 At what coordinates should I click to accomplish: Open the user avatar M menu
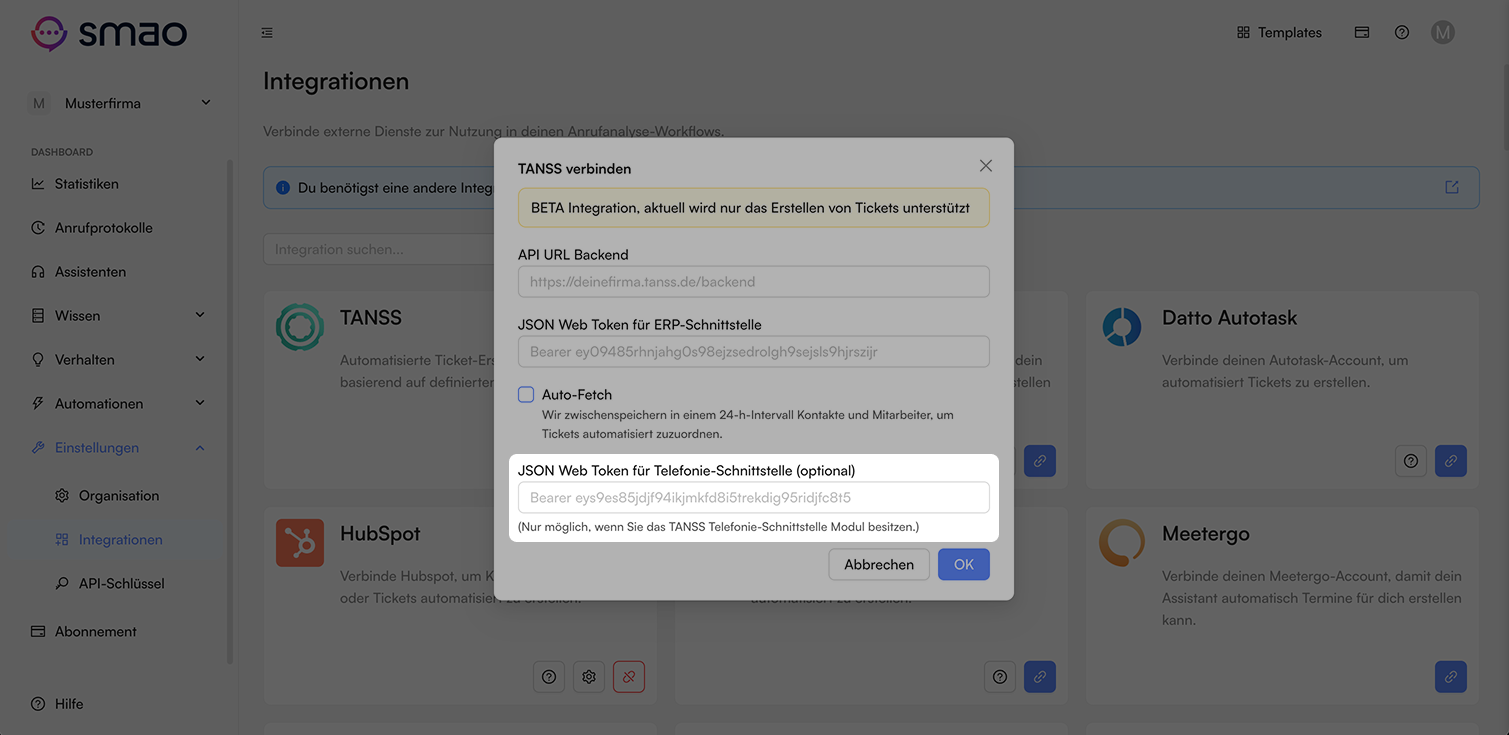tap(1442, 33)
